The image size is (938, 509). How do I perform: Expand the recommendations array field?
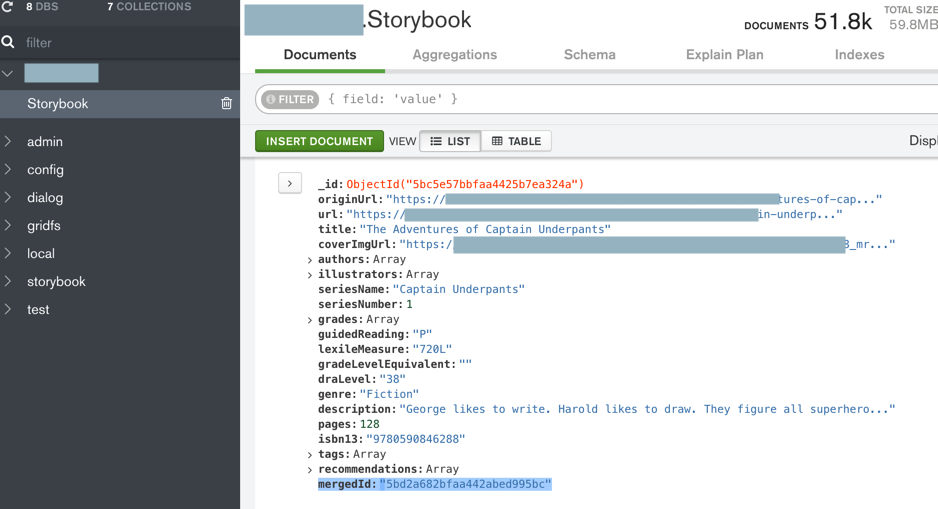coord(310,470)
